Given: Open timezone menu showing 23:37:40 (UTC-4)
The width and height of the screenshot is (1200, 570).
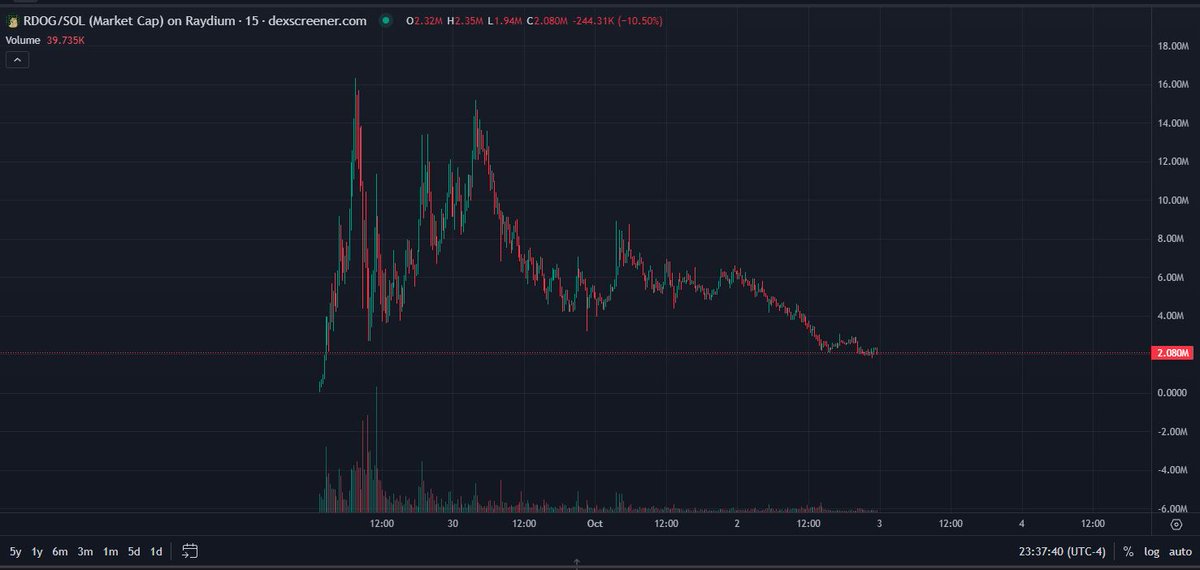Looking at the screenshot, I should click(x=1064, y=551).
